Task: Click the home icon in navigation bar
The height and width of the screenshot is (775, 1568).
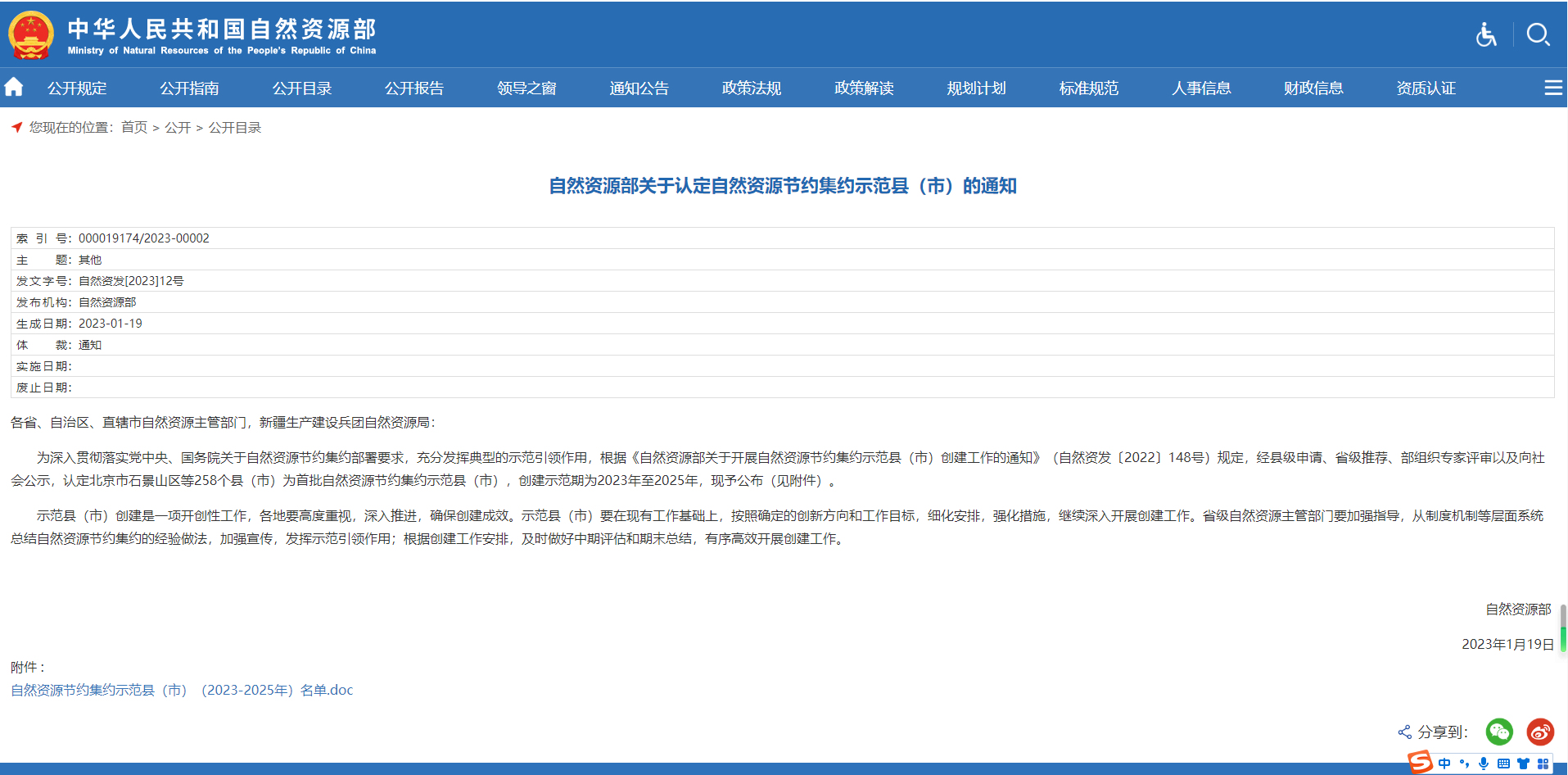Action: 14,87
